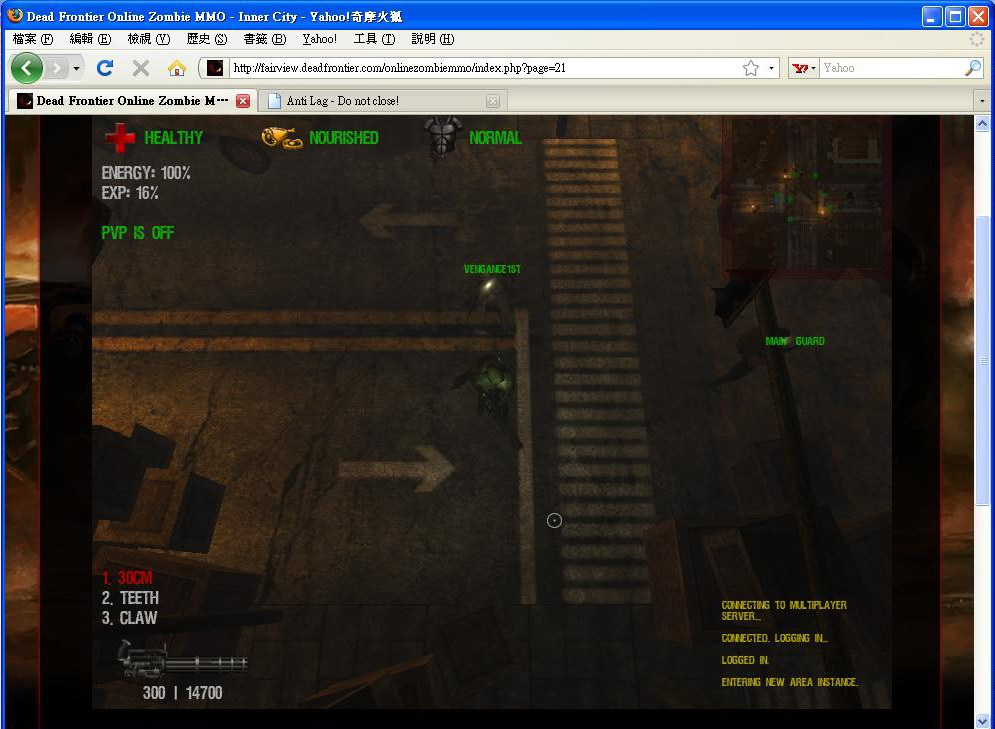The height and width of the screenshot is (729, 995).
Task: Click the LOGGED IN log message
Action: (x=745, y=660)
